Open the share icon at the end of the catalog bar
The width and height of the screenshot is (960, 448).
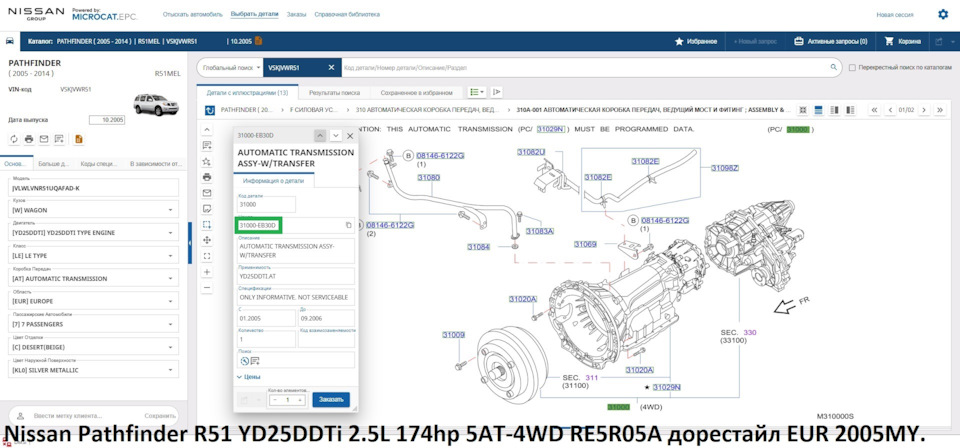tap(939, 42)
